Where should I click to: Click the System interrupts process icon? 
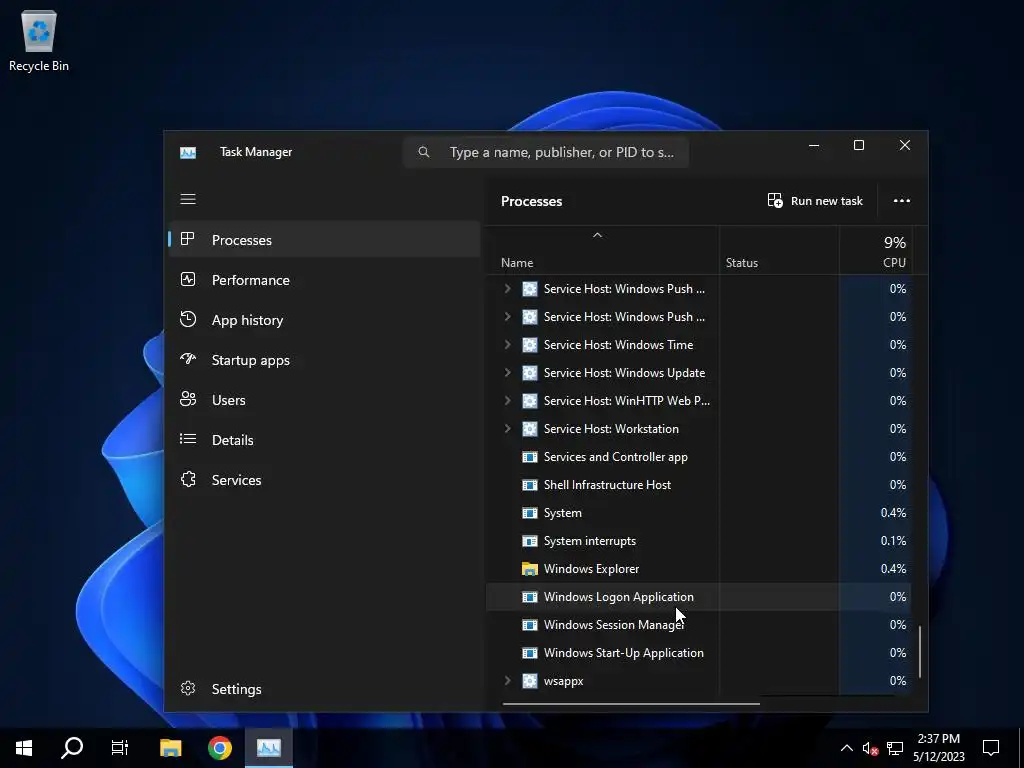pos(530,541)
